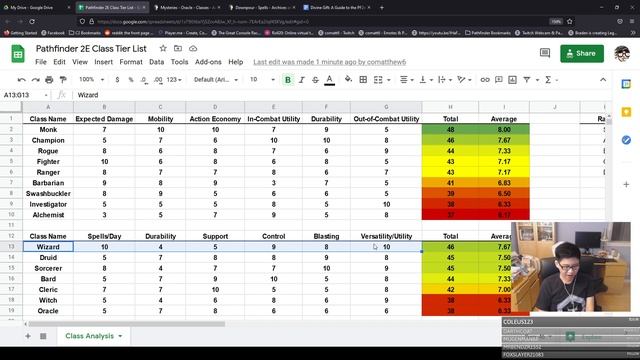Open the Add-ons menu
The image size is (640, 360).
click(208, 62)
